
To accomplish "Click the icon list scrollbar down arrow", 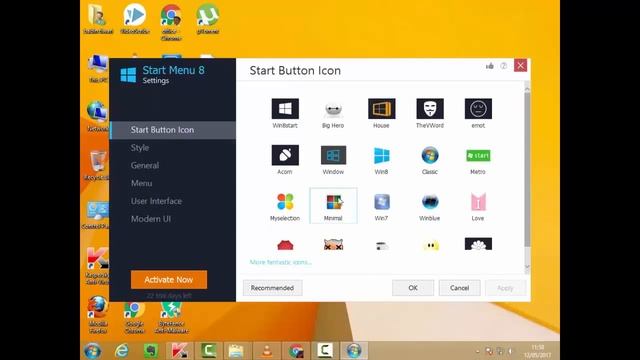I will pos(527,267).
